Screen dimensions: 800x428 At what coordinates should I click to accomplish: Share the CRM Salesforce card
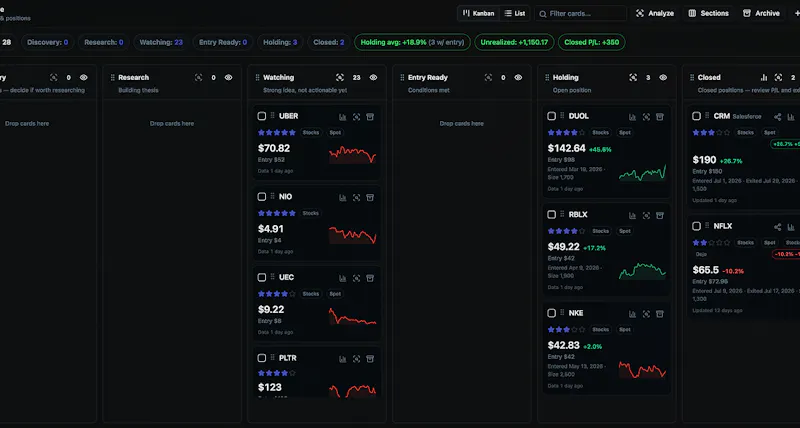click(777, 117)
